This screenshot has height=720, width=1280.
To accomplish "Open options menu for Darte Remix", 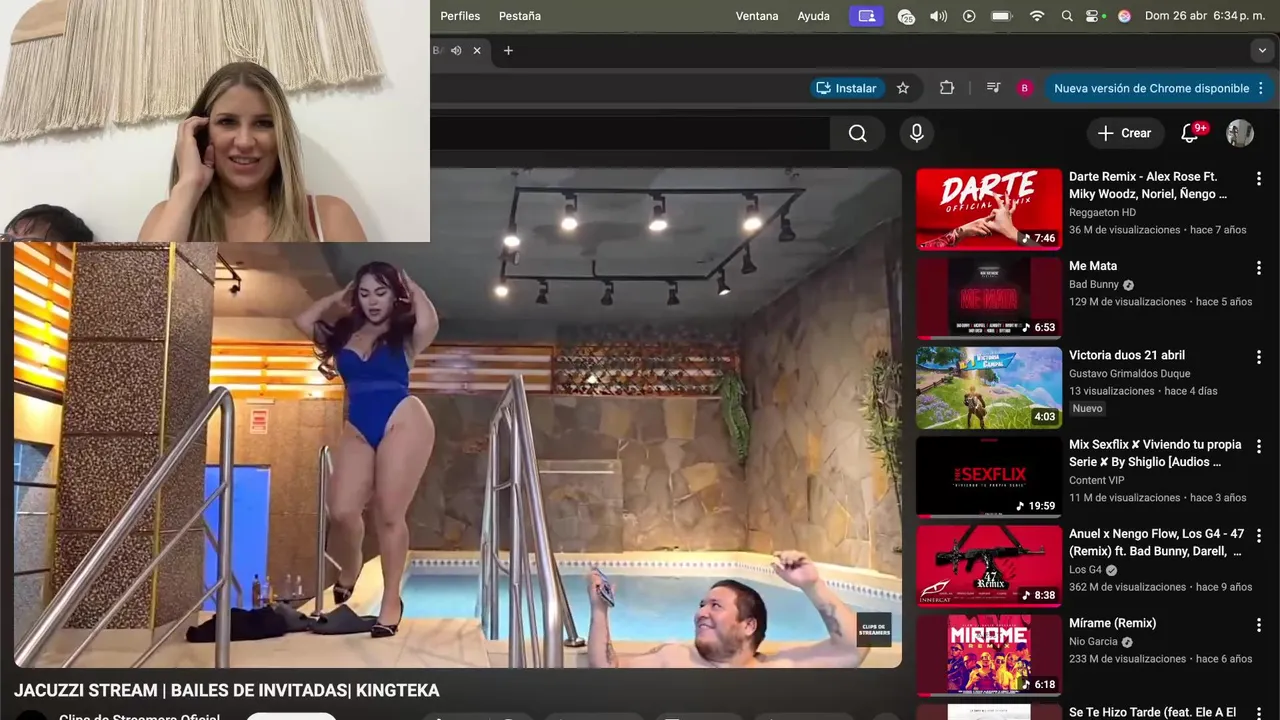I will 1259,178.
